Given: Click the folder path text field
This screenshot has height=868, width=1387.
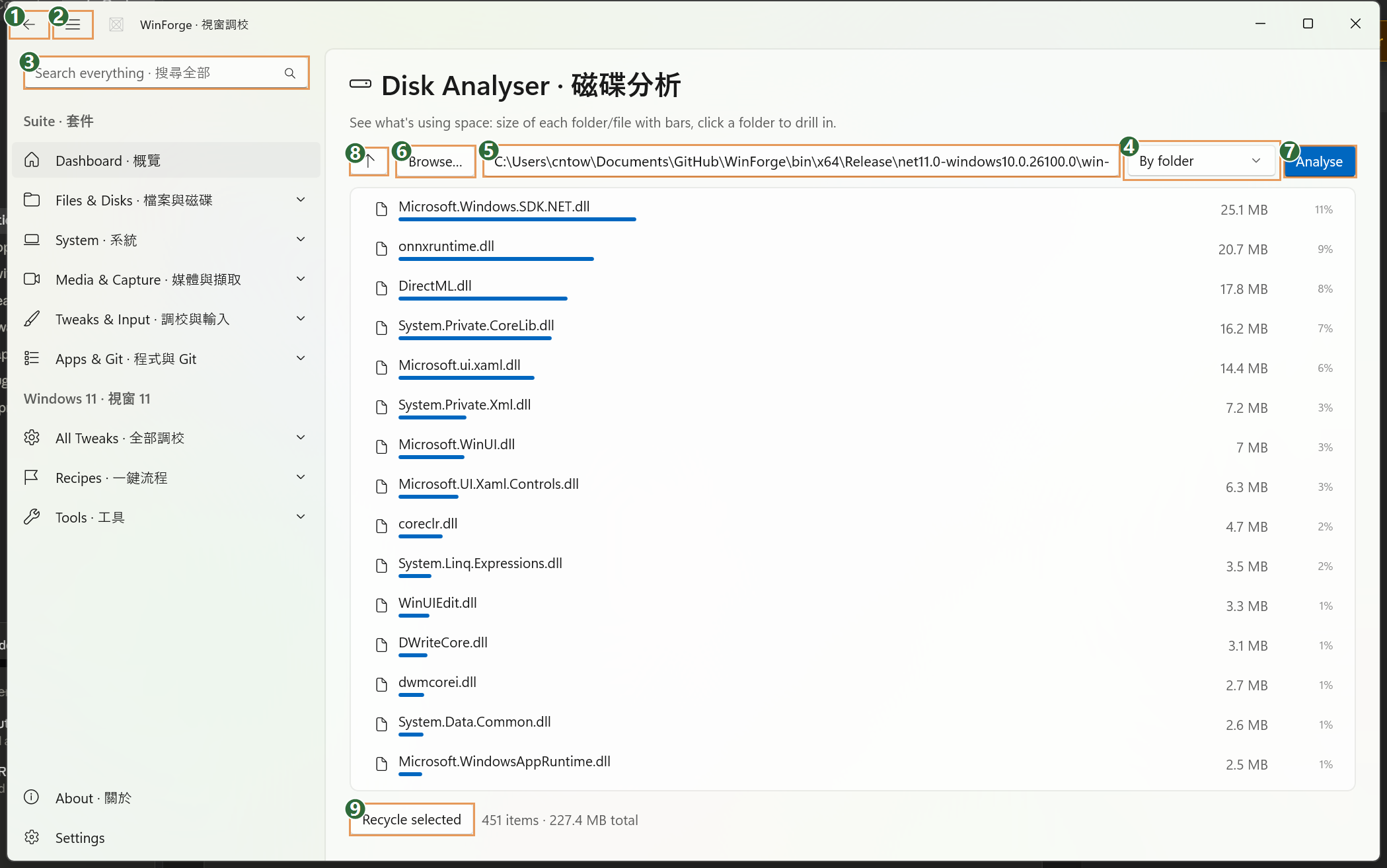Looking at the screenshot, I should click(x=801, y=161).
